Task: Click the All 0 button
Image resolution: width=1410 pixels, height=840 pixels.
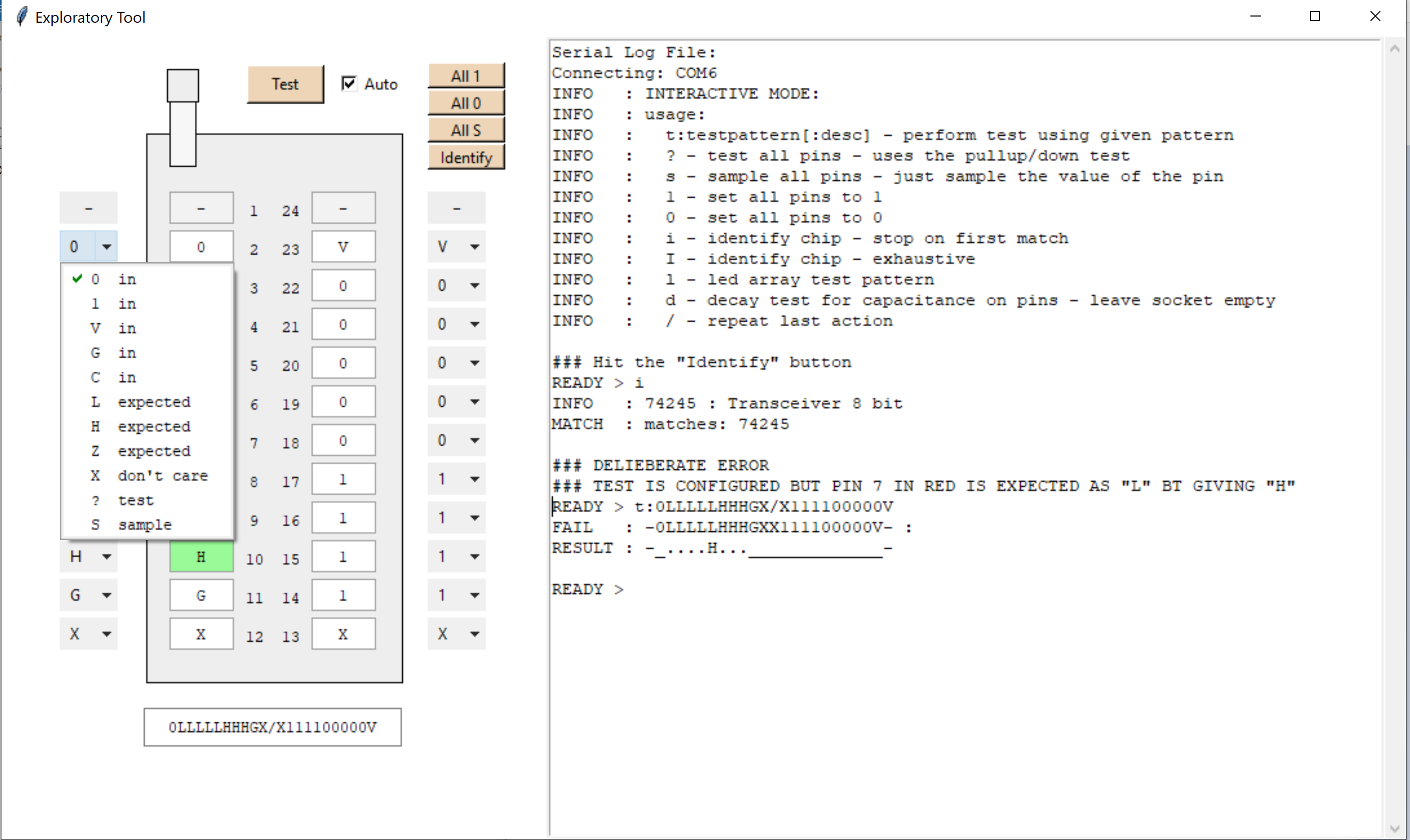Action: pyautogui.click(x=466, y=103)
